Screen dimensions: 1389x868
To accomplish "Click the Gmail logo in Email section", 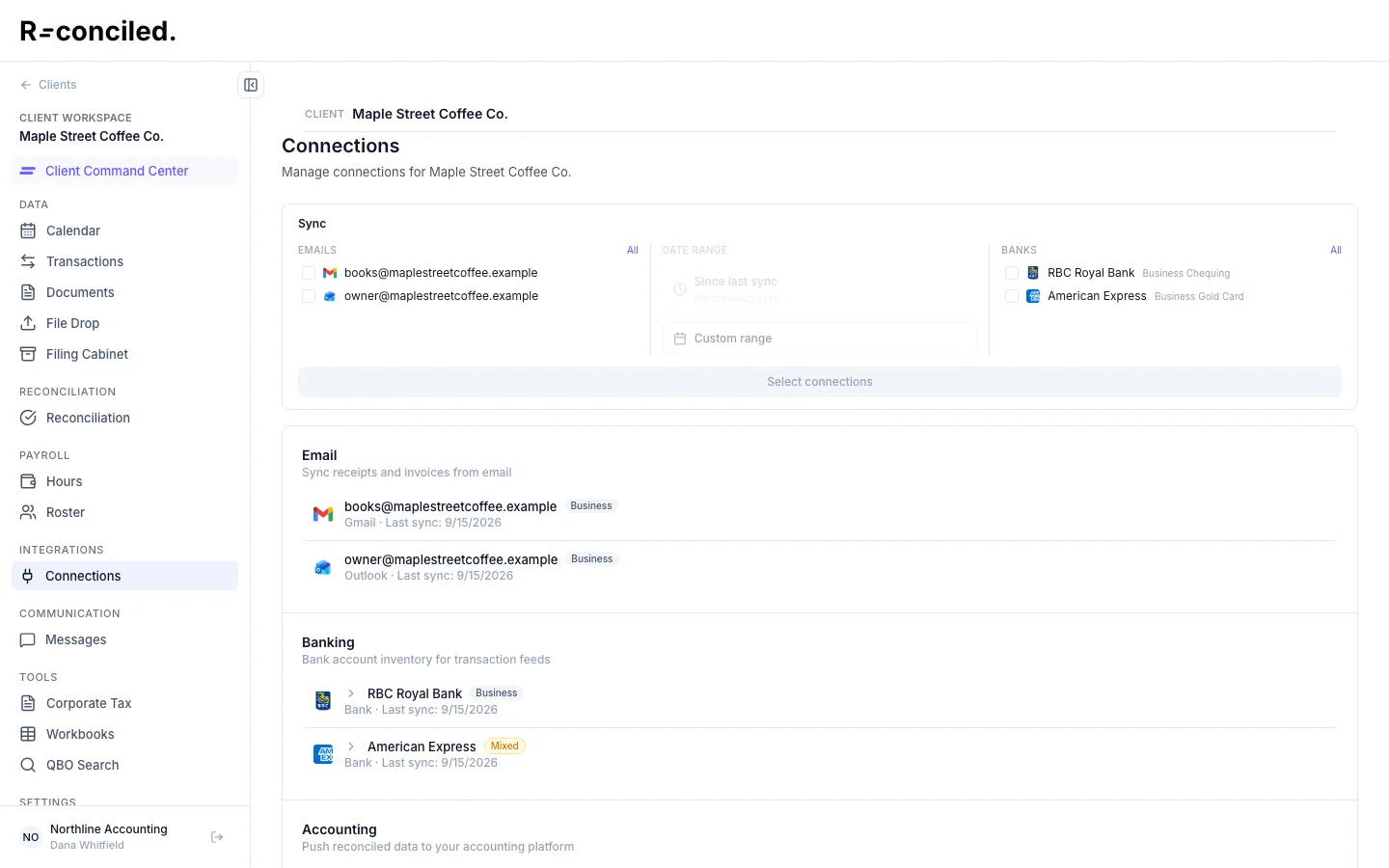I will click(323, 514).
